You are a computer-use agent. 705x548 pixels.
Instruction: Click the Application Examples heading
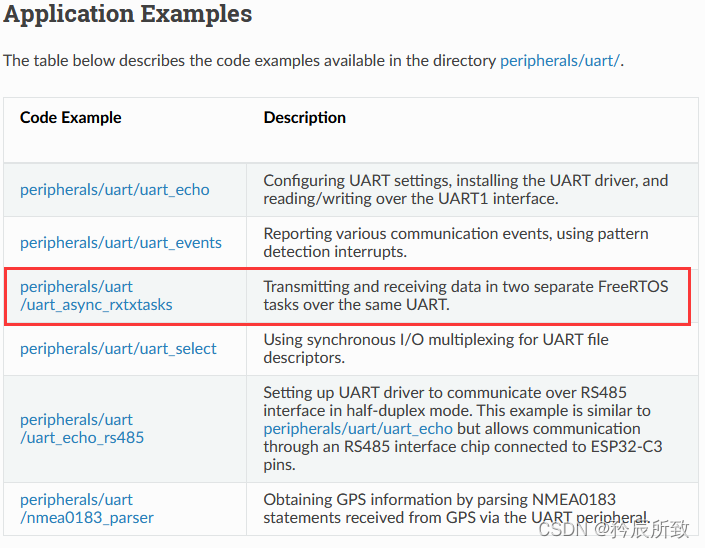[128, 15]
